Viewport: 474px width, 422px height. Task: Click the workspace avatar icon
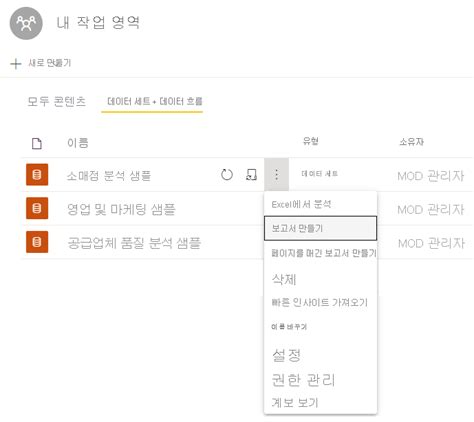click(x=26, y=23)
